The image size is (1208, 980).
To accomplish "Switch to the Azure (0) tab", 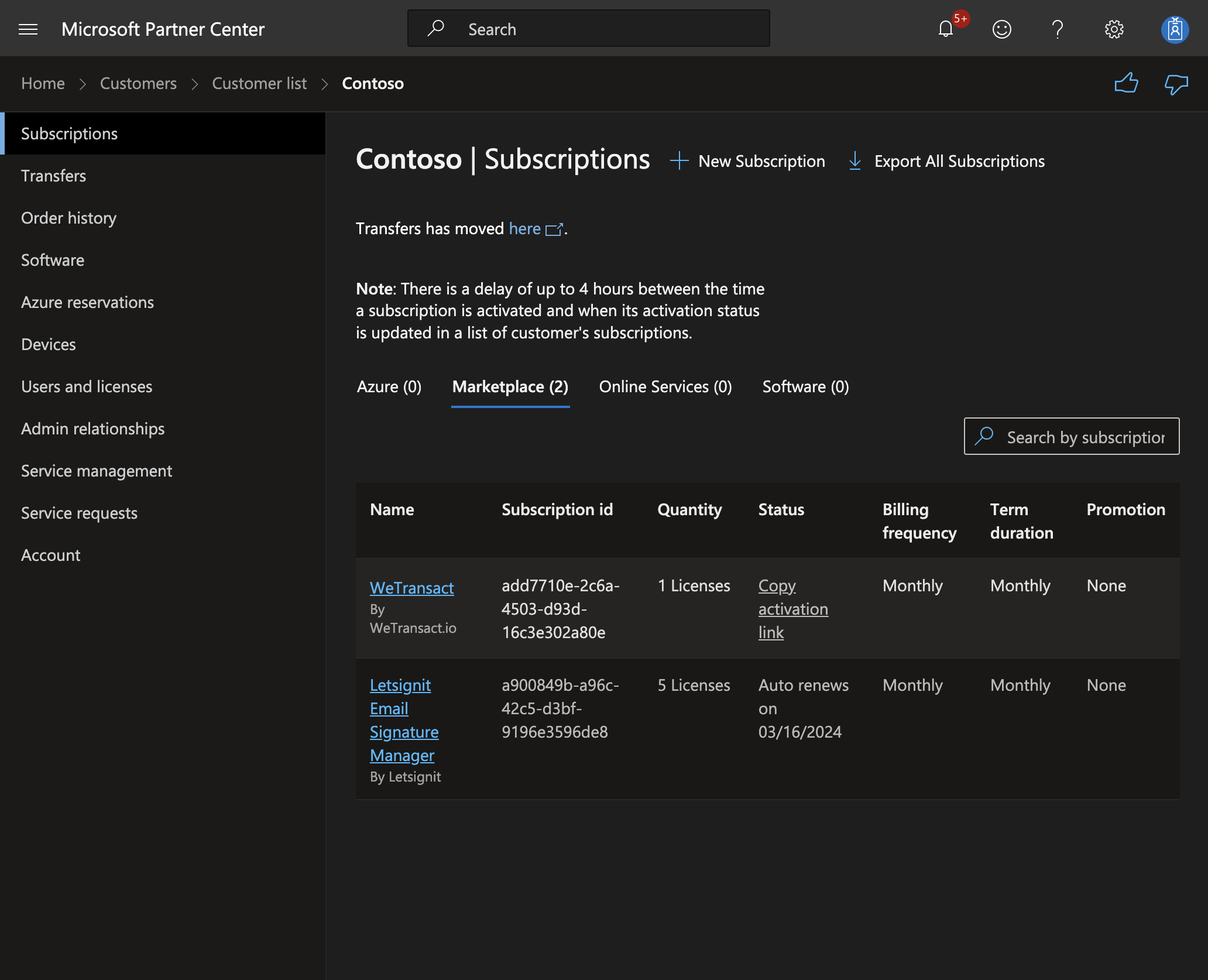I will tap(389, 386).
